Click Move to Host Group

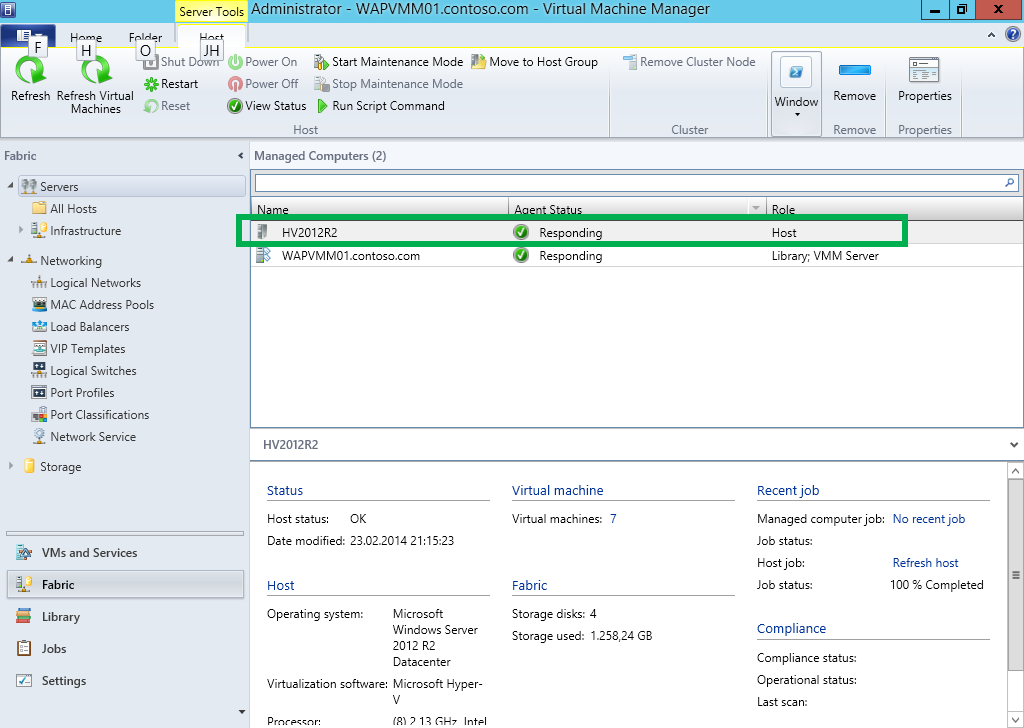[x=535, y=62]
